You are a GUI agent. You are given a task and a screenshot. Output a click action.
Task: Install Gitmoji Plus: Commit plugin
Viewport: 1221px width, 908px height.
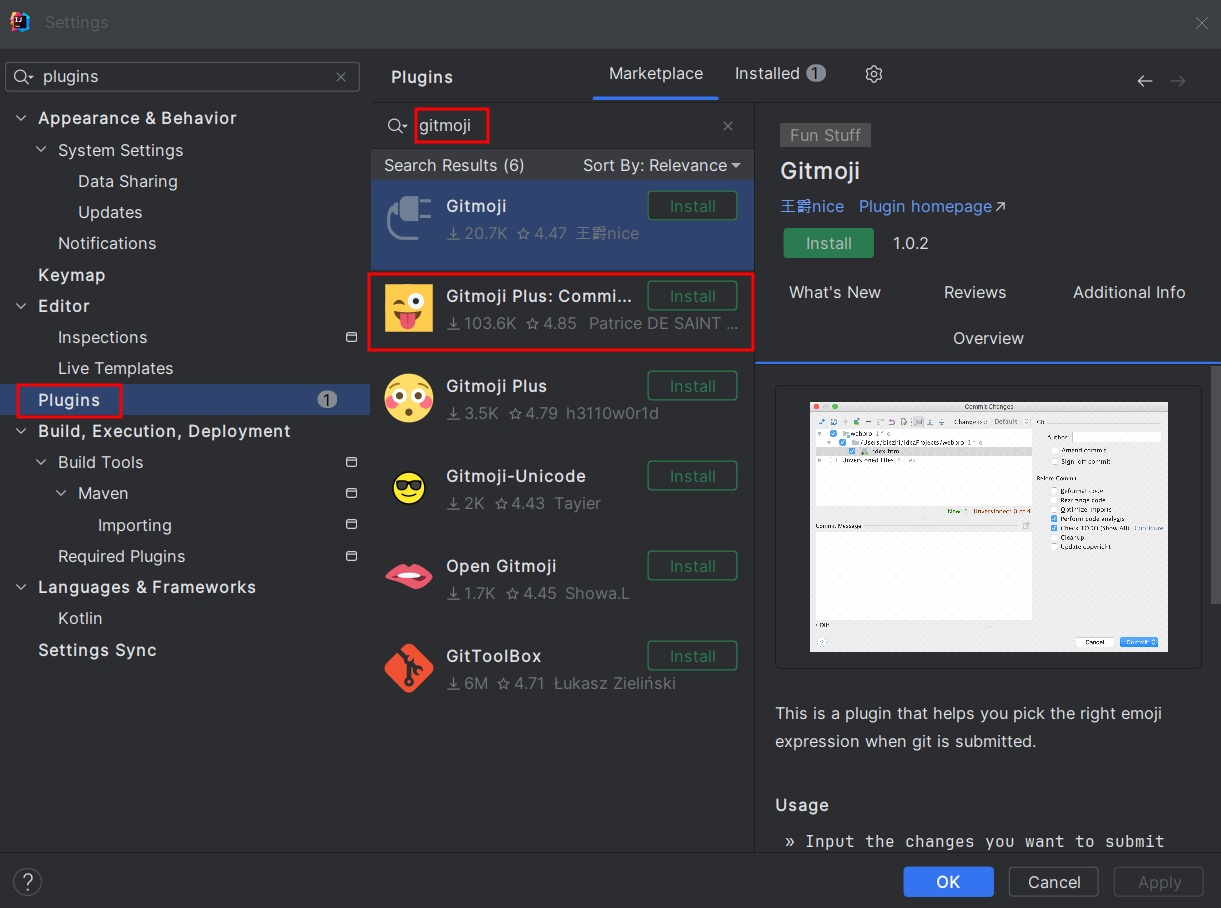pos(693,296)
